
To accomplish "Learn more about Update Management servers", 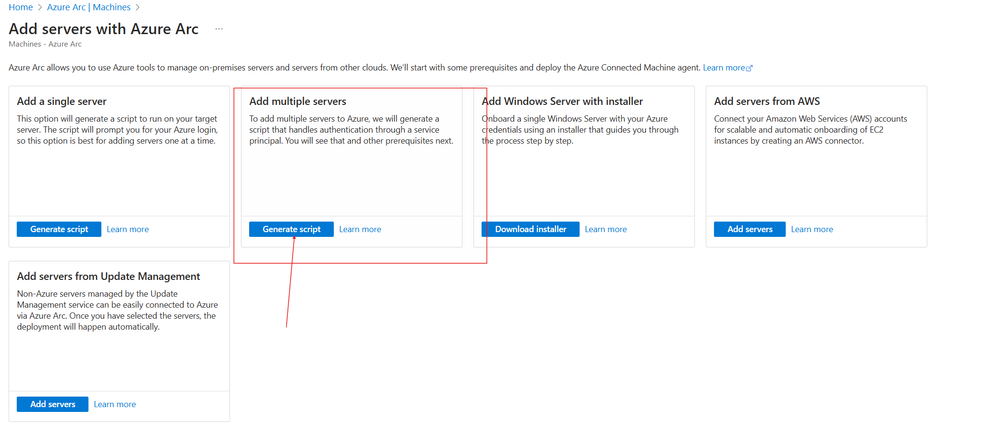I will [x=115, y=404].
